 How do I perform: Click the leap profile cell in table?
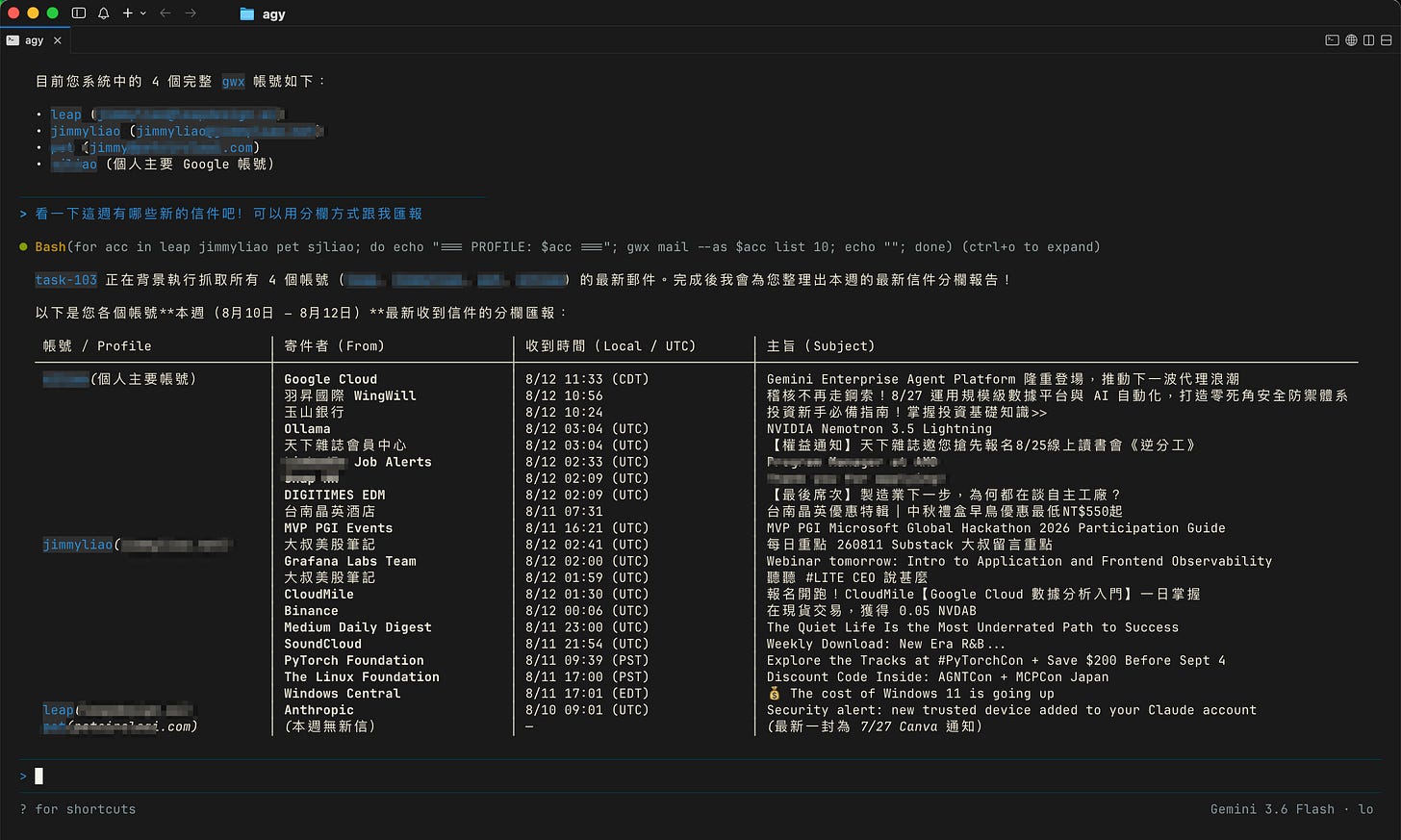click(x=117, y=710)
